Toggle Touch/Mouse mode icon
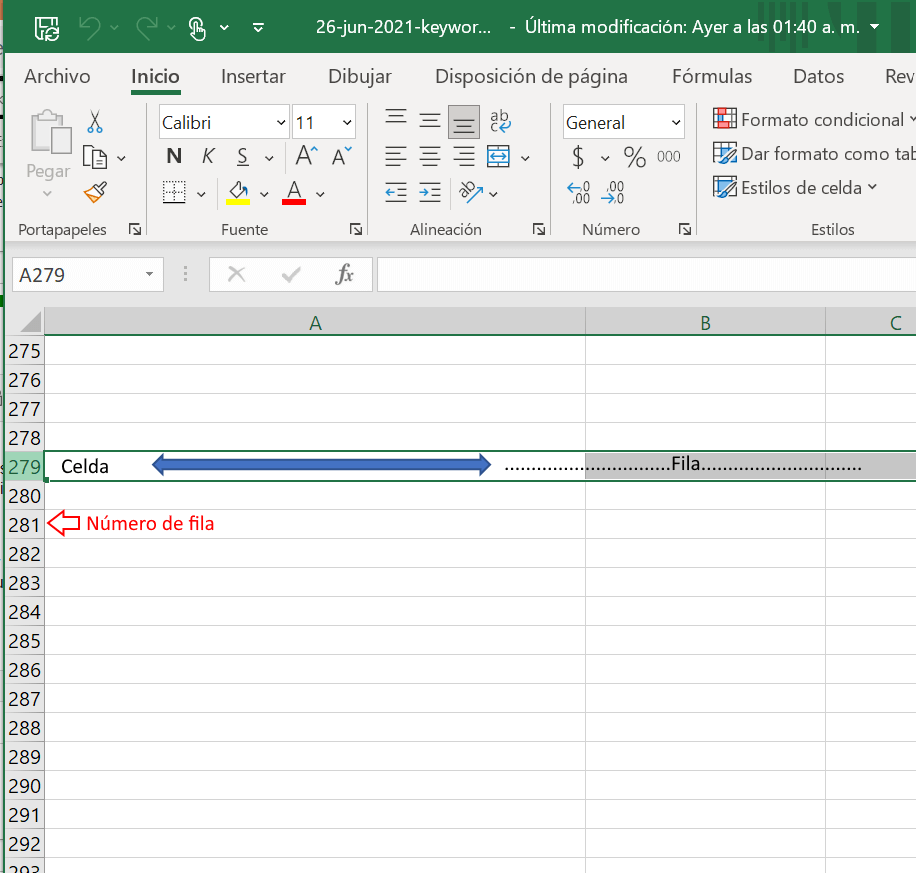The height and width of the screenshot is (873, 916). pyautogui.click(x=197, y=27)
